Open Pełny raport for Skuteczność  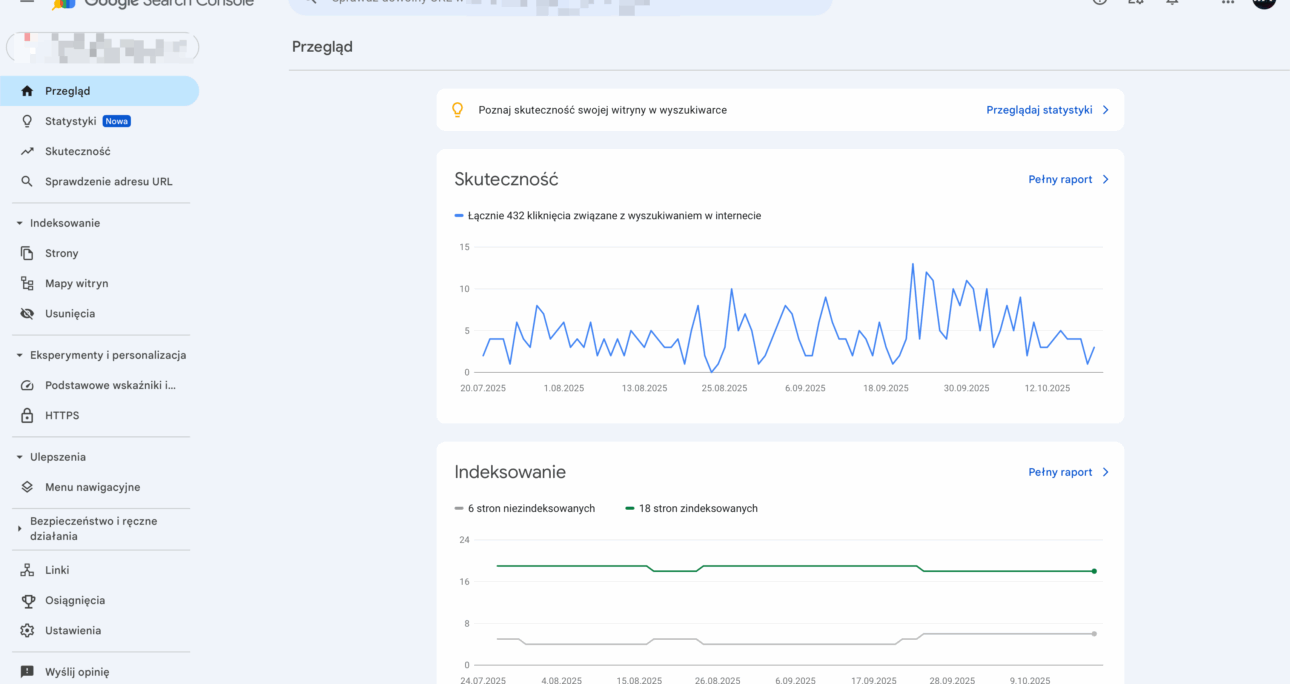[x=1061, y=179]
